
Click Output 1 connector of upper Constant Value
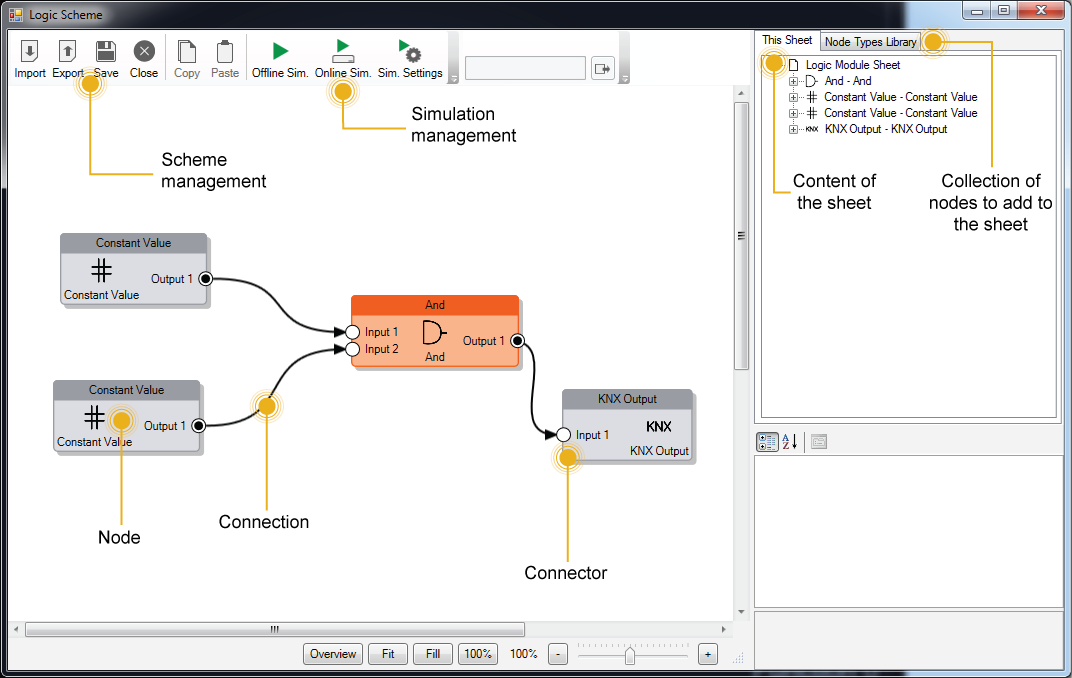(x=205, y=279)
